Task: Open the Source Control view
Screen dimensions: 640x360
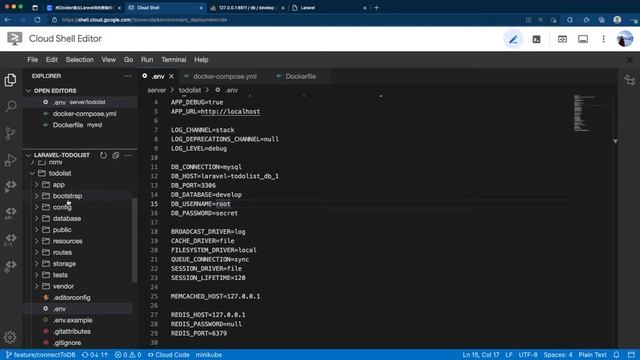Action: coord(11,133)
